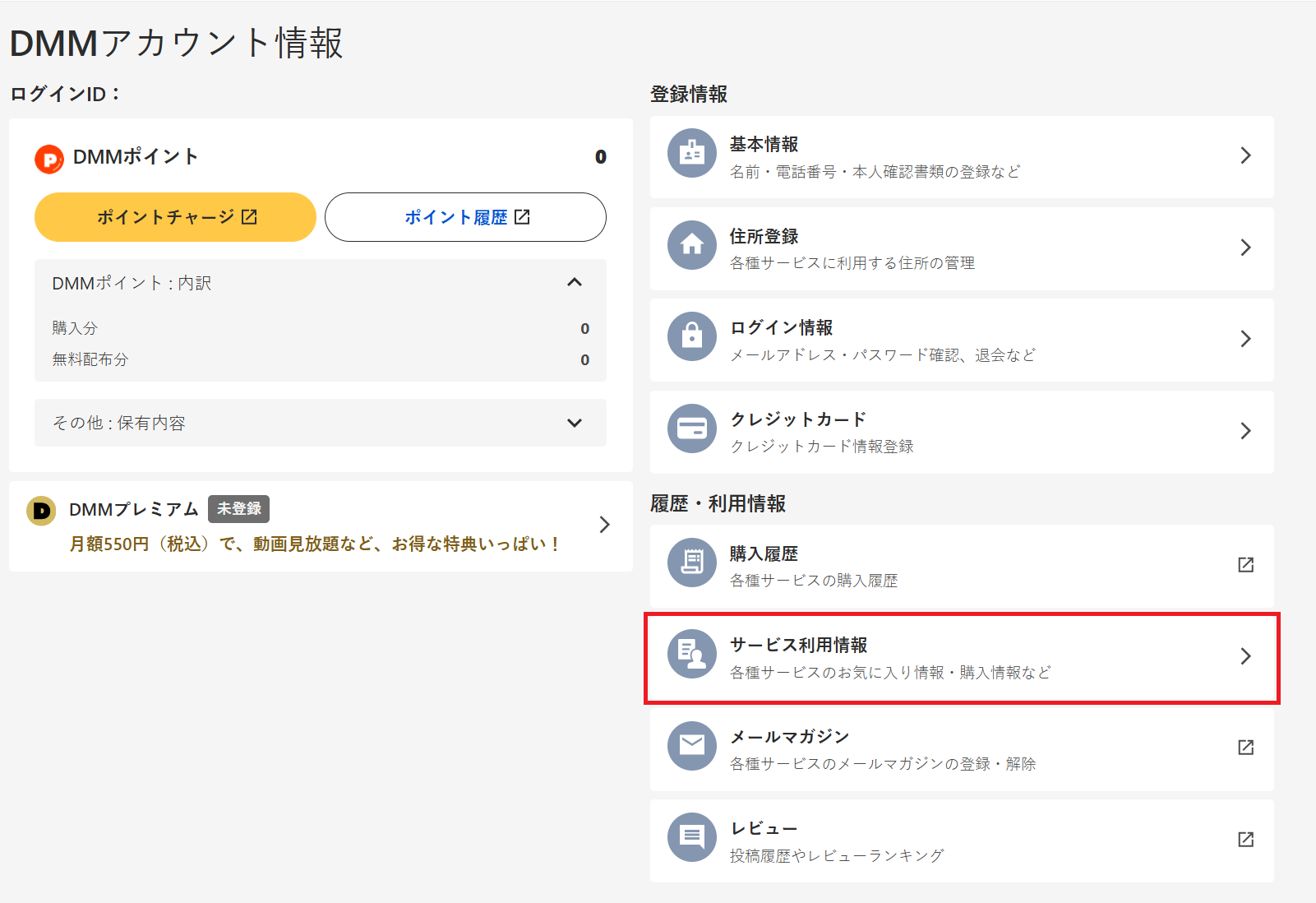Click 各種サービスに利用する住所の管理 description
This screenshot has width=1316, height=903.
click(852, 263)
